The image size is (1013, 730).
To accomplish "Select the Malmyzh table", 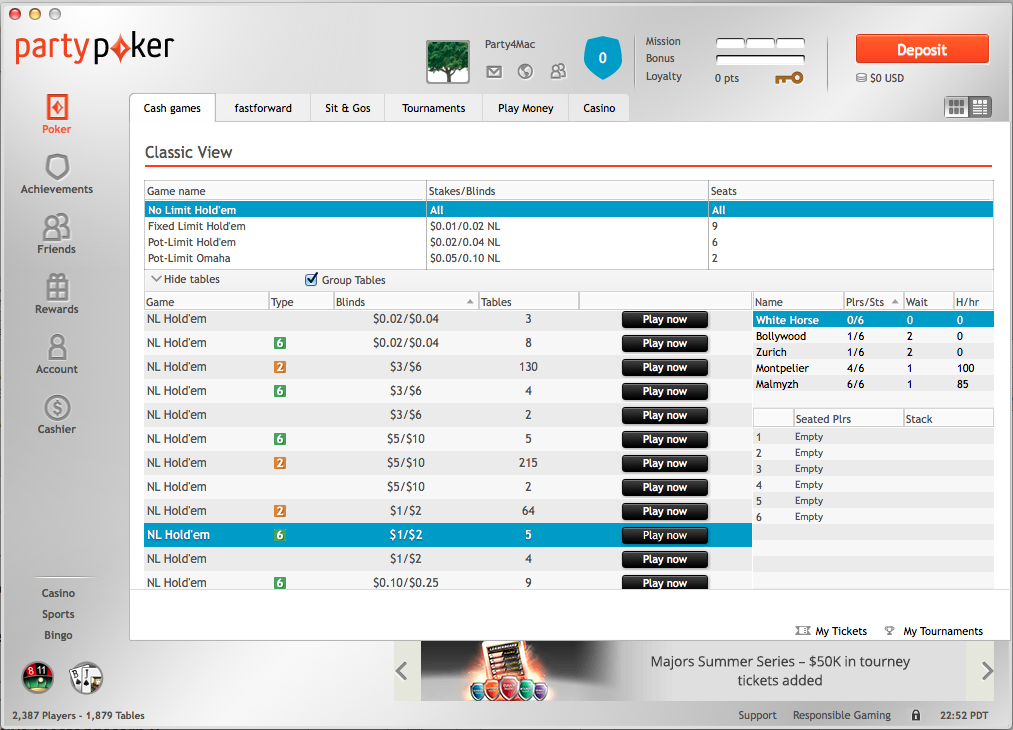I will [x=873, y=384].
